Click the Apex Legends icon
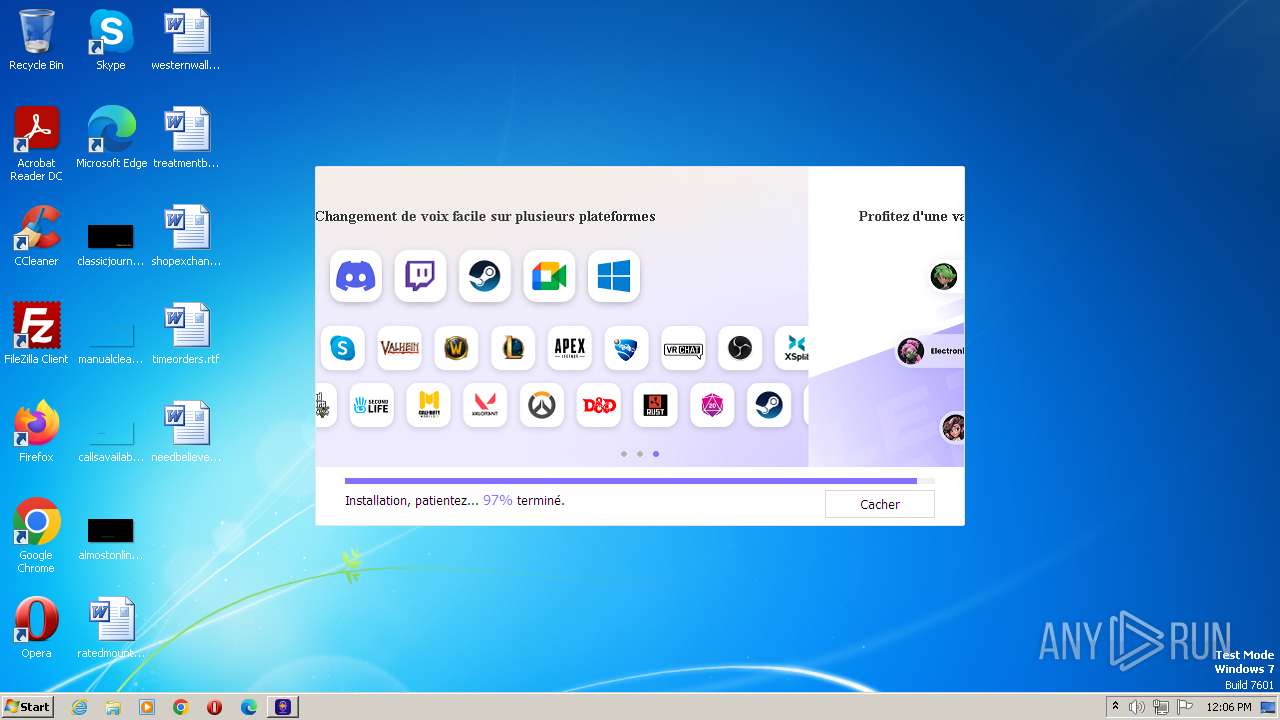The width and height of the screenshot is (1280, 720). [570, 348]
